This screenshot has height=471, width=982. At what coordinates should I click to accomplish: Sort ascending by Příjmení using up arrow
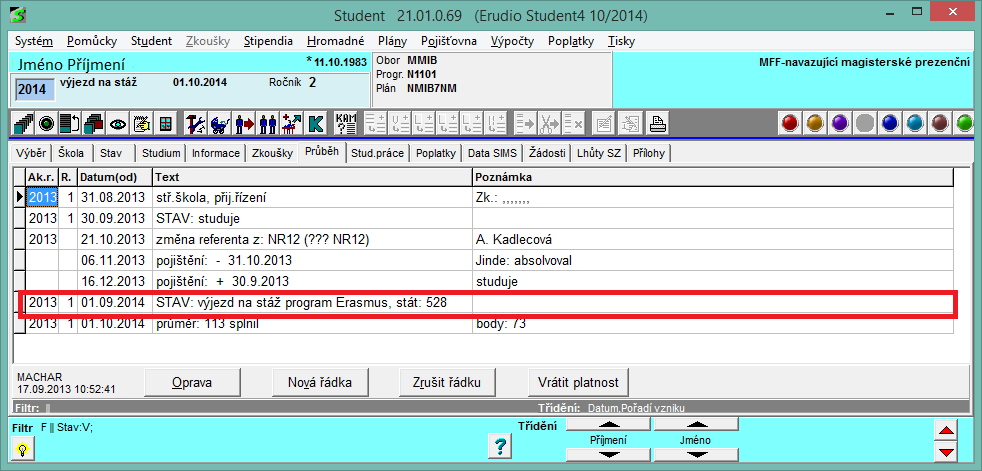(x=607, y=425)
